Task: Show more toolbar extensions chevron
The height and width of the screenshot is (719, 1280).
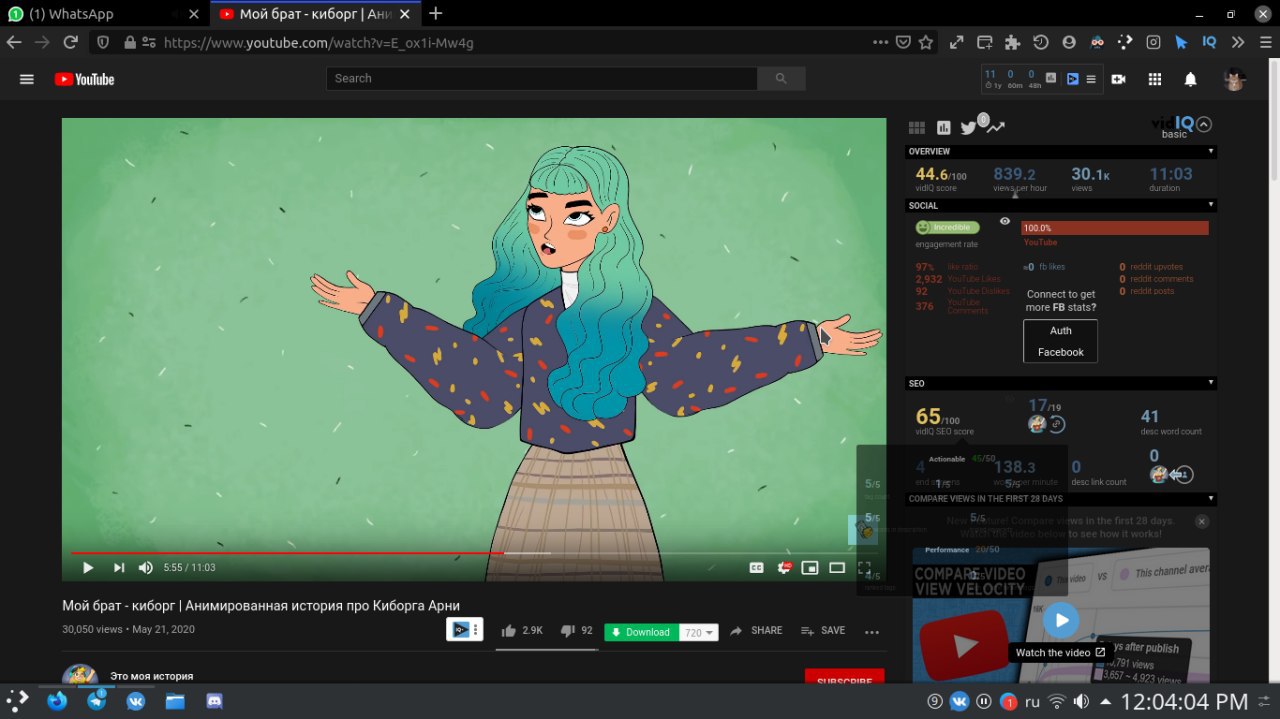Action: (1238, 42)
